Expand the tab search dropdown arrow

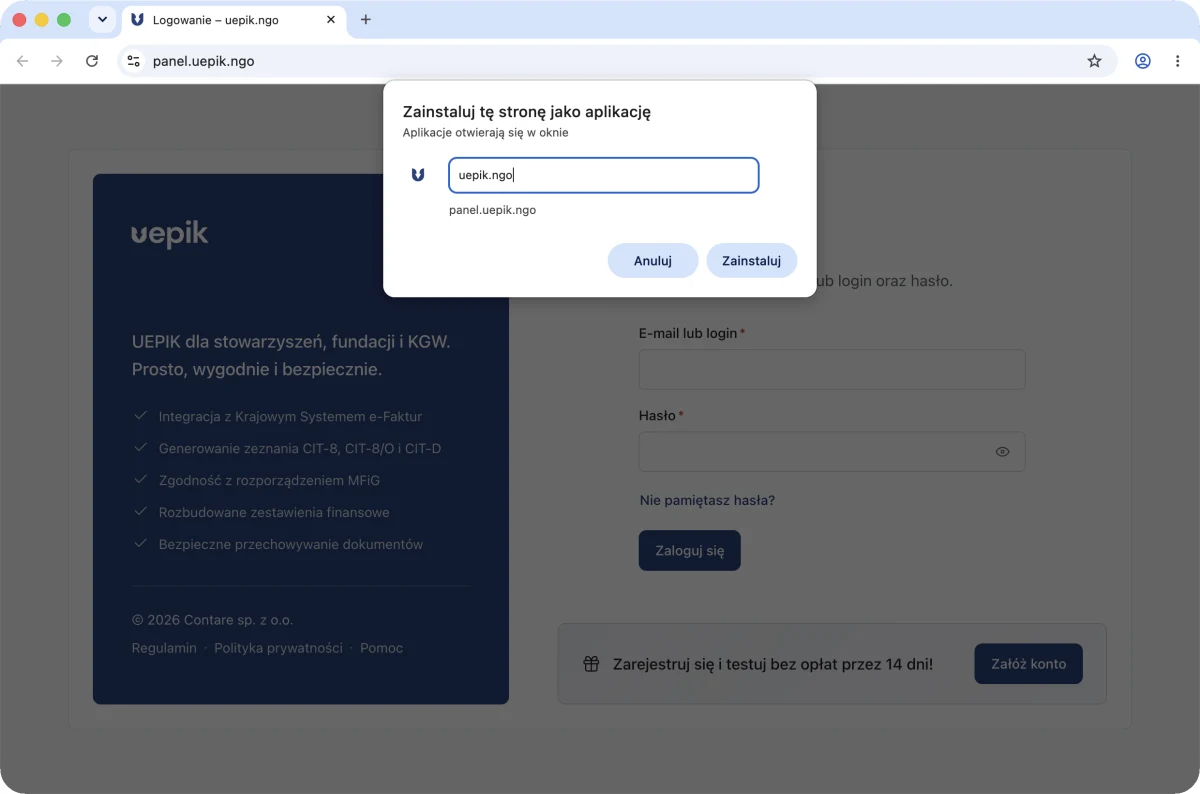click(102, 19)
